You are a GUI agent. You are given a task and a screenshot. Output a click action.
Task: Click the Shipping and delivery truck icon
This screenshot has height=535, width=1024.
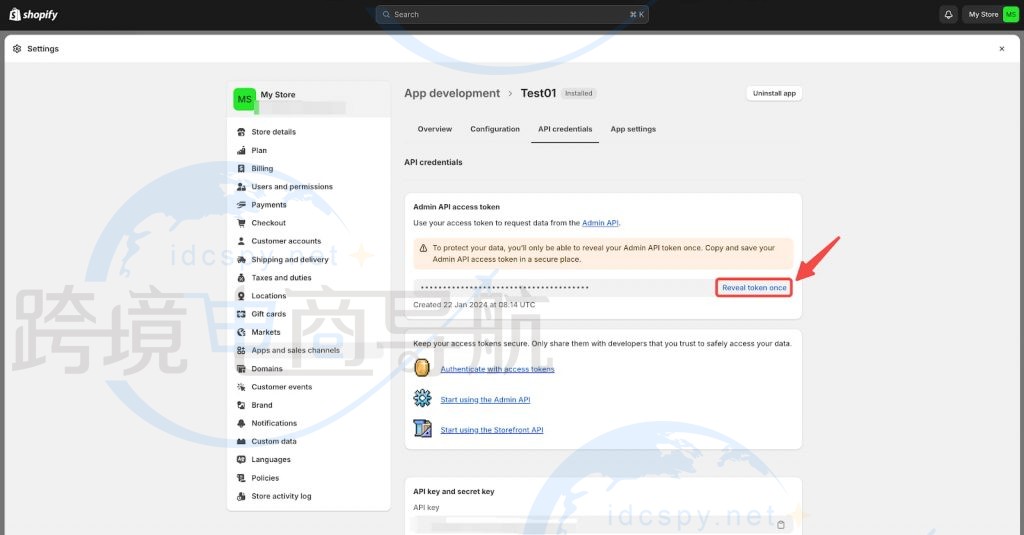point(241,260)
